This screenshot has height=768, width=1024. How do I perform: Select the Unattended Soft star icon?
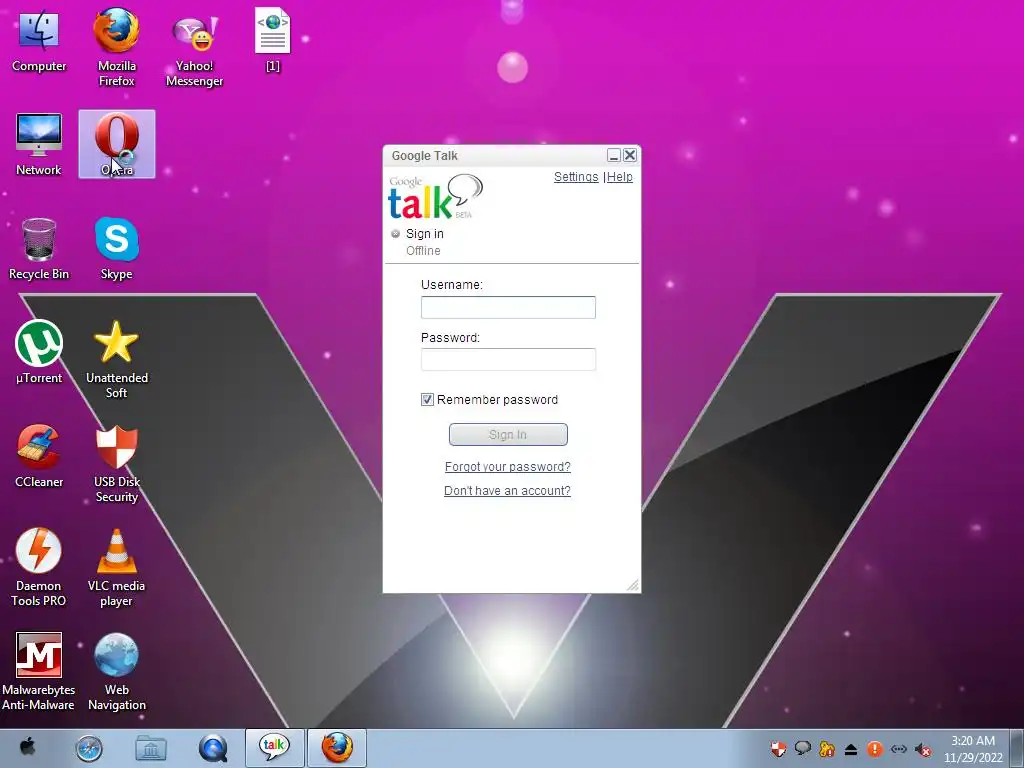pos(116,359)
